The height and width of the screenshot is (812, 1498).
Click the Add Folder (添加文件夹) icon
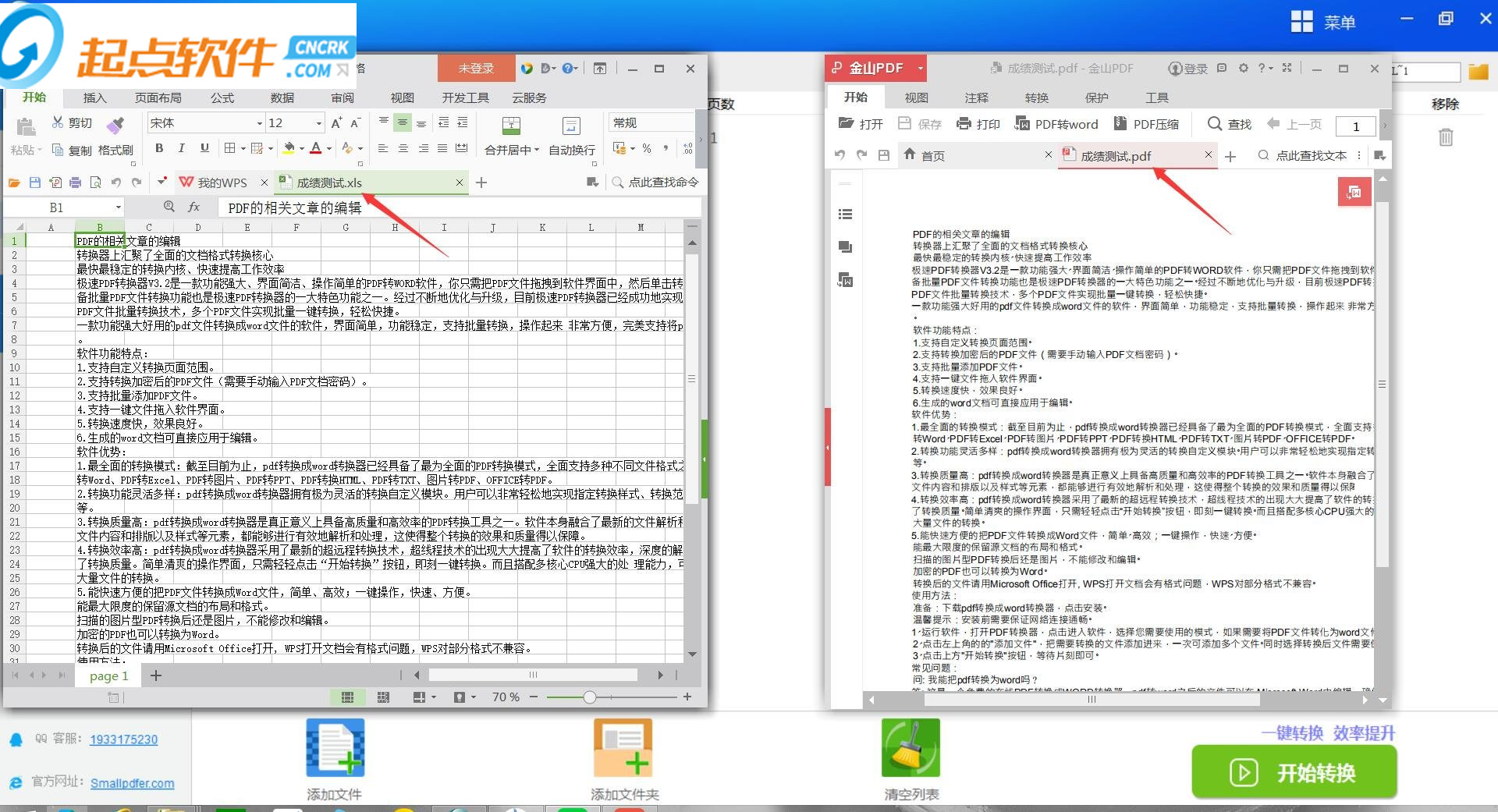click(x=623, y=748)
